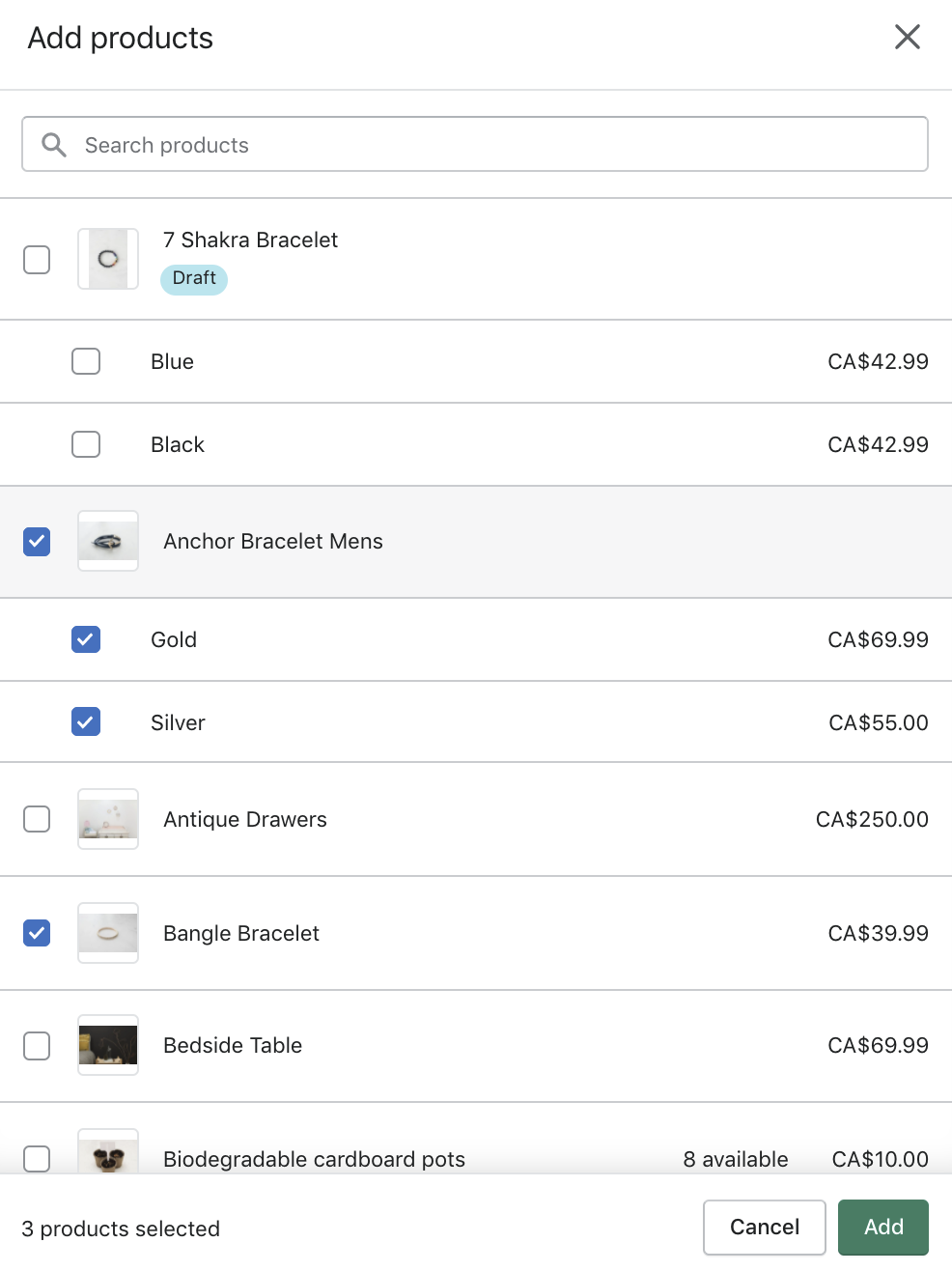
Task: Check the Biodegradable cardboard pots checkbox
Action: coord(37,1159)
